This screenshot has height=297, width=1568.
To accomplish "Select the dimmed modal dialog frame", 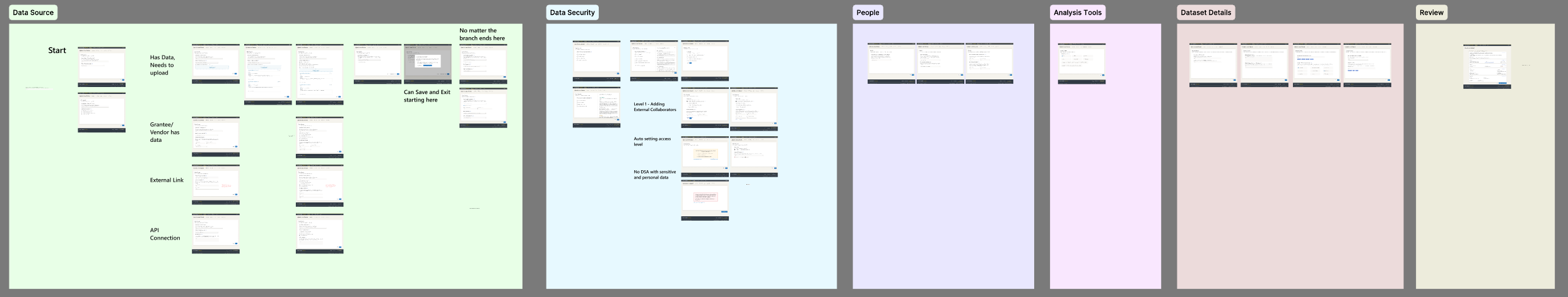I will pos(428,64).
